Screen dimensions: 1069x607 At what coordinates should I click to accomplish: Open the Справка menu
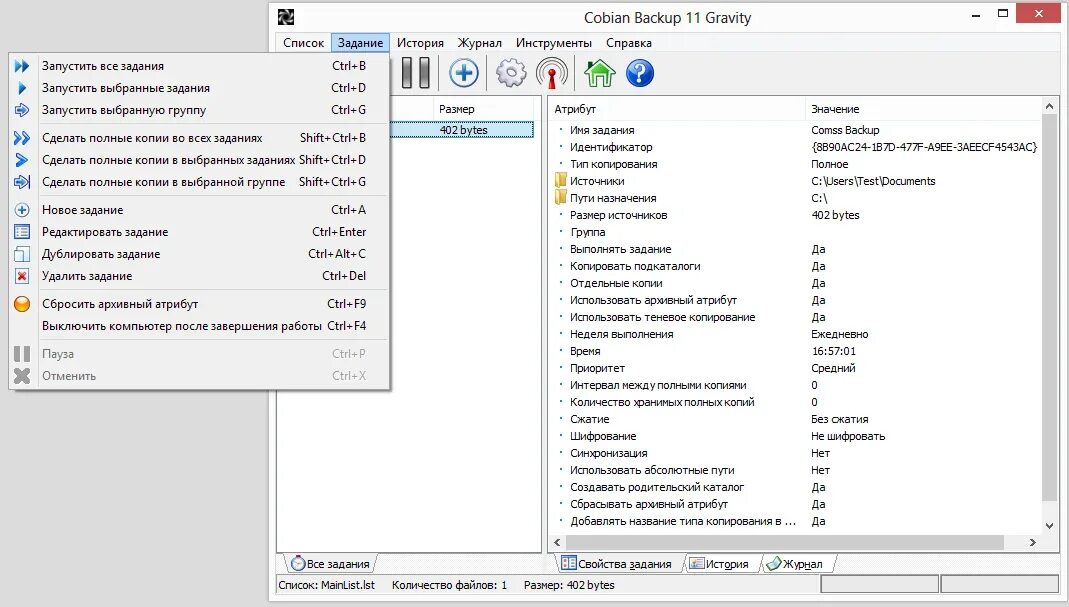[x=629, y=42]
